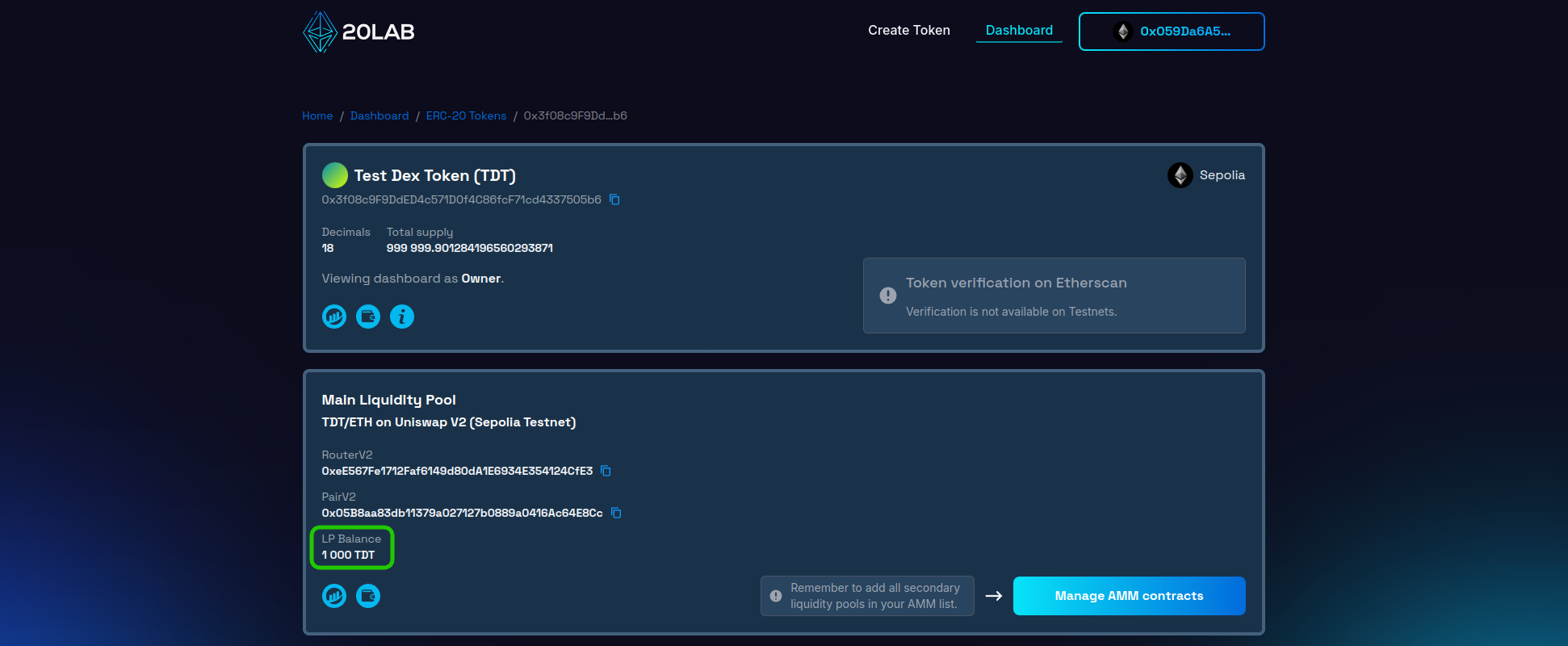
Task: Click the LP Balance 1 000 TDT value
Action: (x=348, y=555)
